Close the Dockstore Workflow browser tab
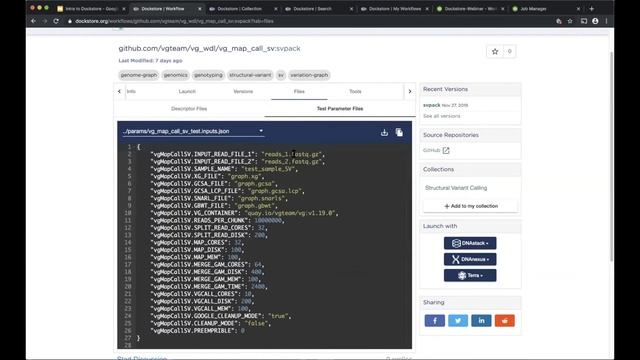Image resolution: width=640 pixels, height=360 pixels. tap(200, 9)
